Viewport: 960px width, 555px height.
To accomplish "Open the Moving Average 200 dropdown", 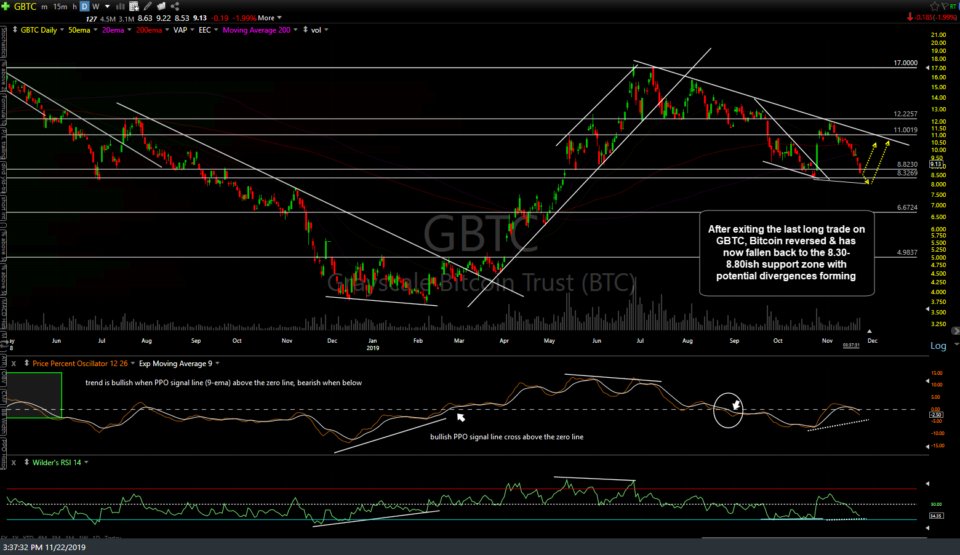I will point(296,29).
